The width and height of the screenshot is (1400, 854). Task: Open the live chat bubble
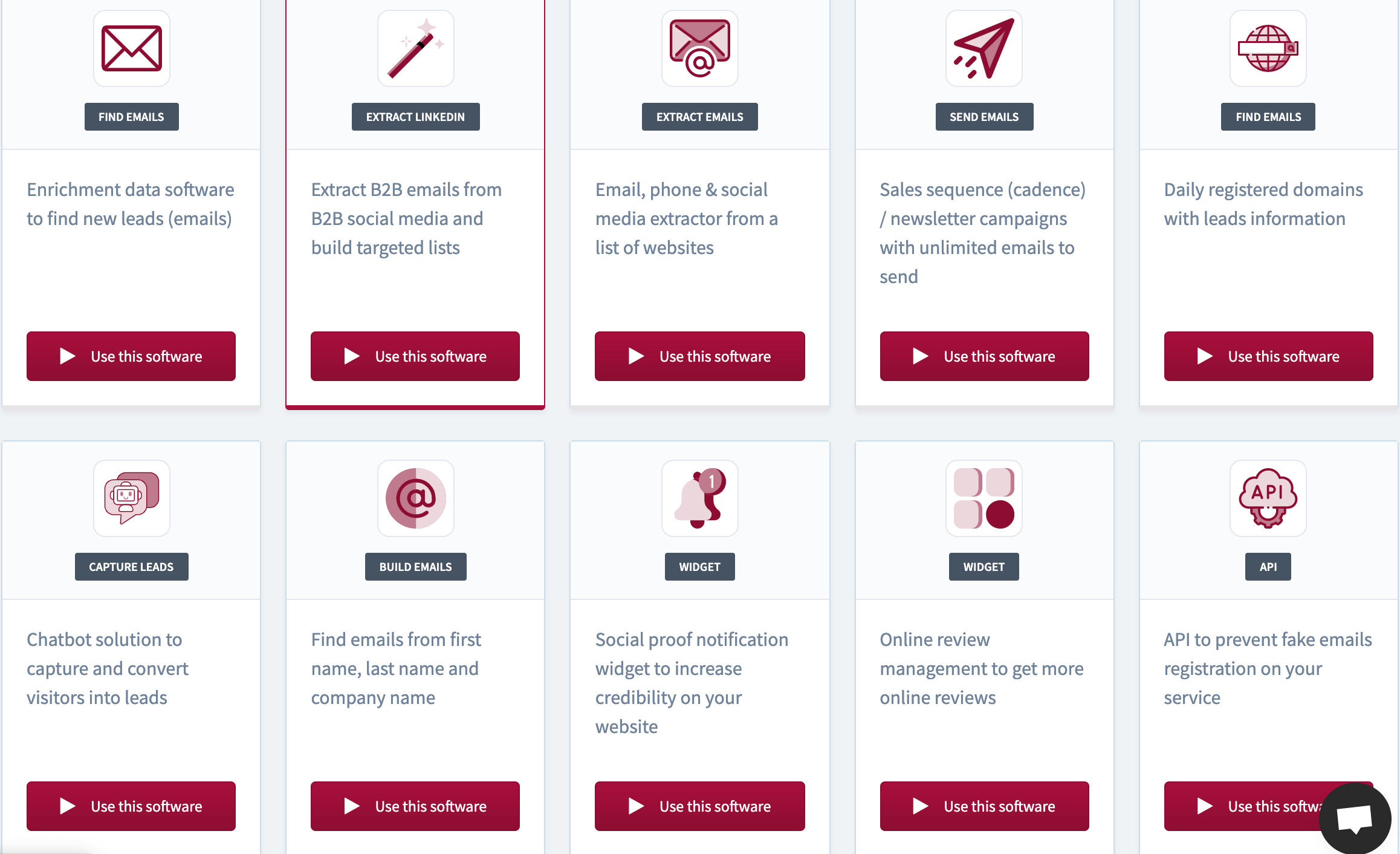coord(1355,818)
